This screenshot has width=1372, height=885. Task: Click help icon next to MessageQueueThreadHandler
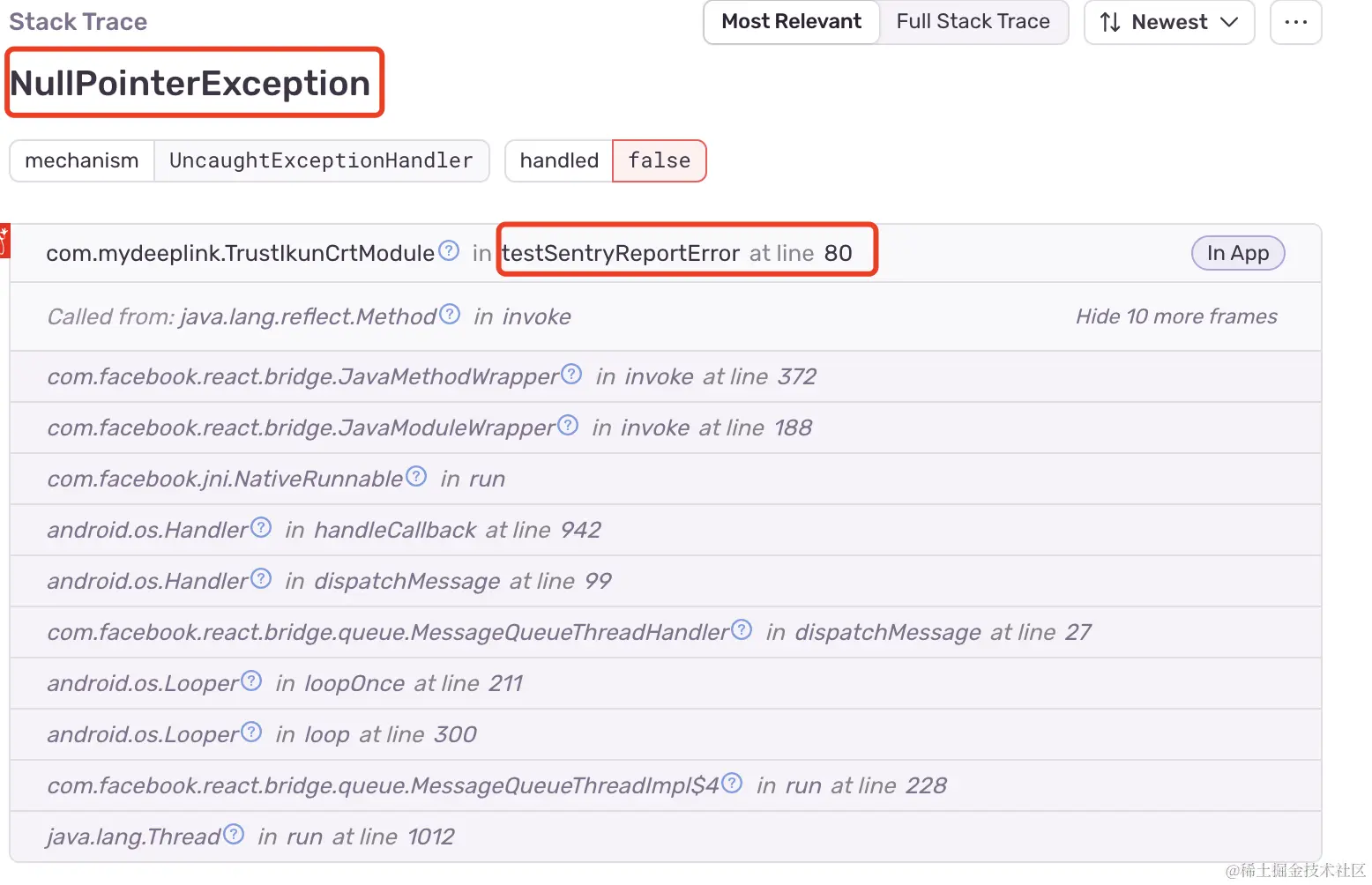(x=742, y=629)
